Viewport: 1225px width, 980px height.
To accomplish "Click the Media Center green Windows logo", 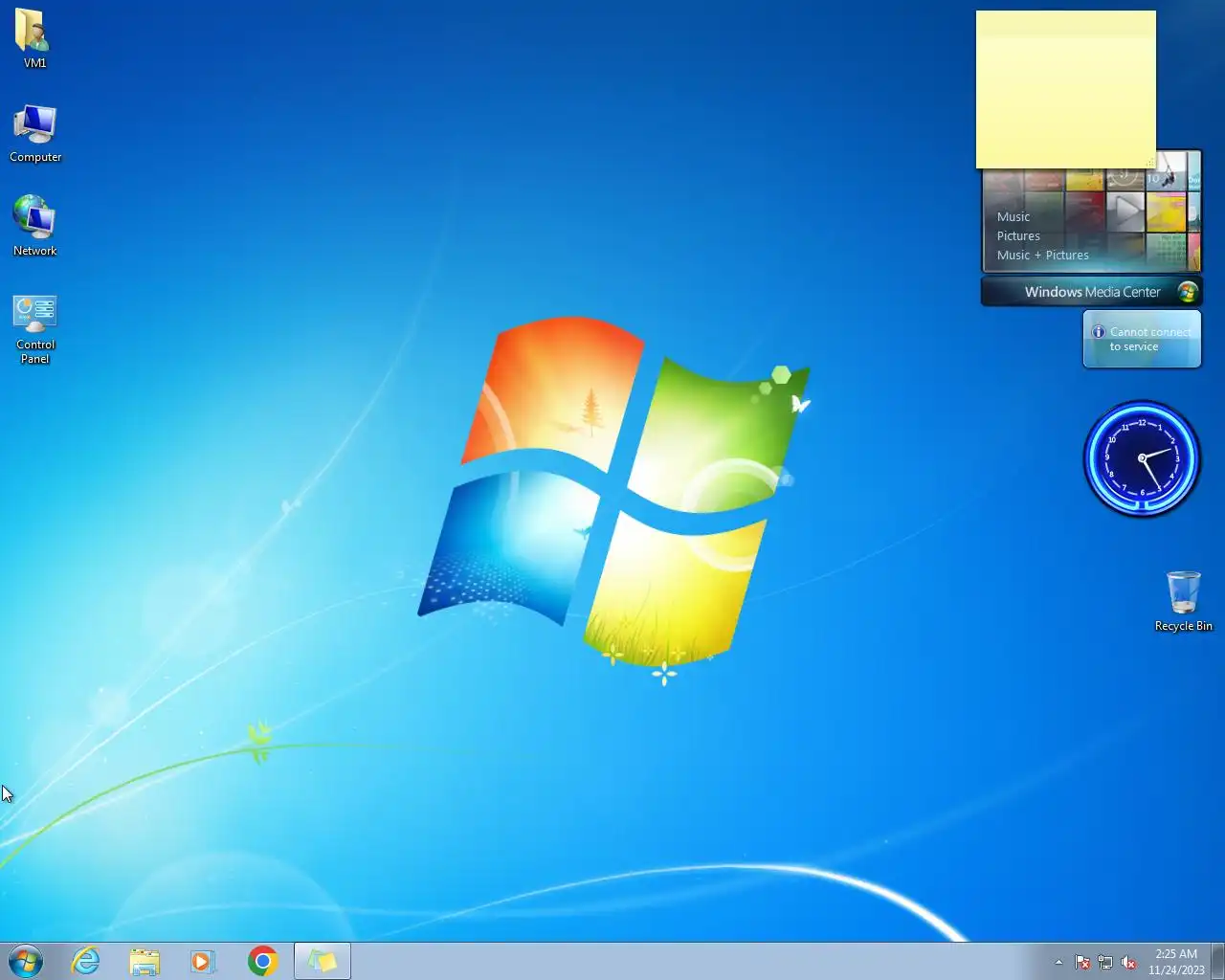I will [1188, 292].
